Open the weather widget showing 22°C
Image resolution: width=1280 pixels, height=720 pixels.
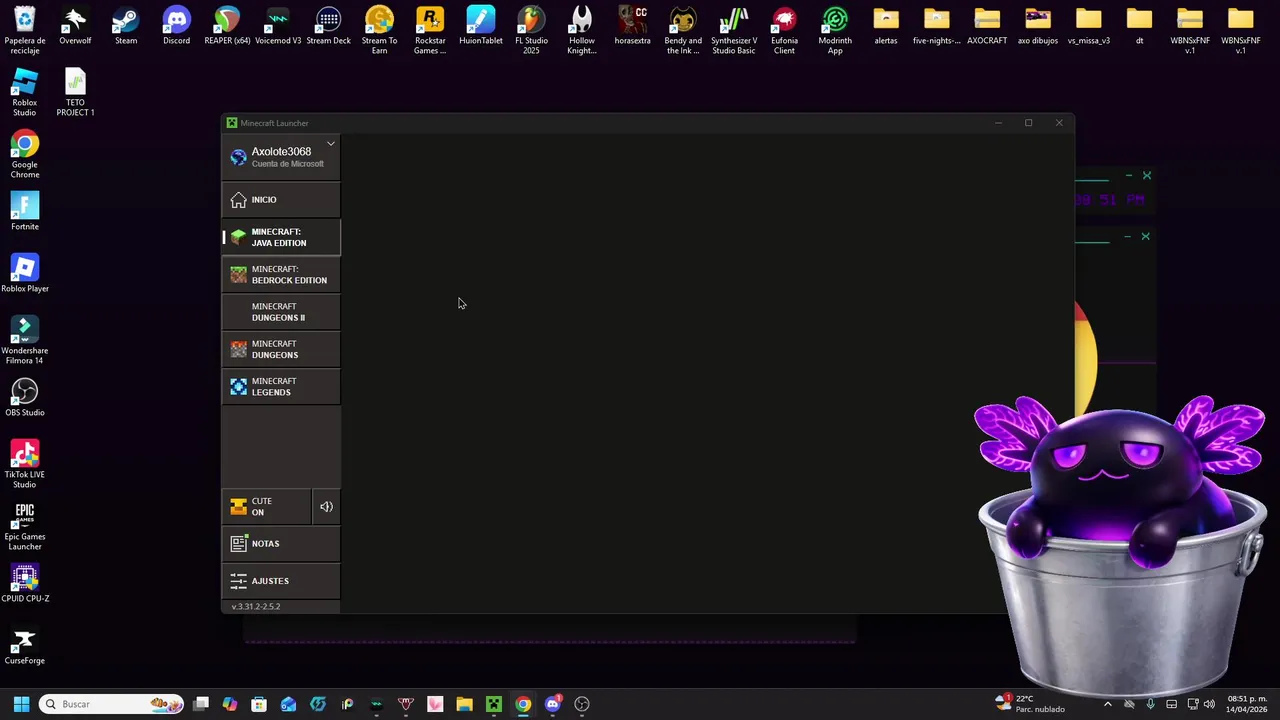click(x=1030, y=704)
